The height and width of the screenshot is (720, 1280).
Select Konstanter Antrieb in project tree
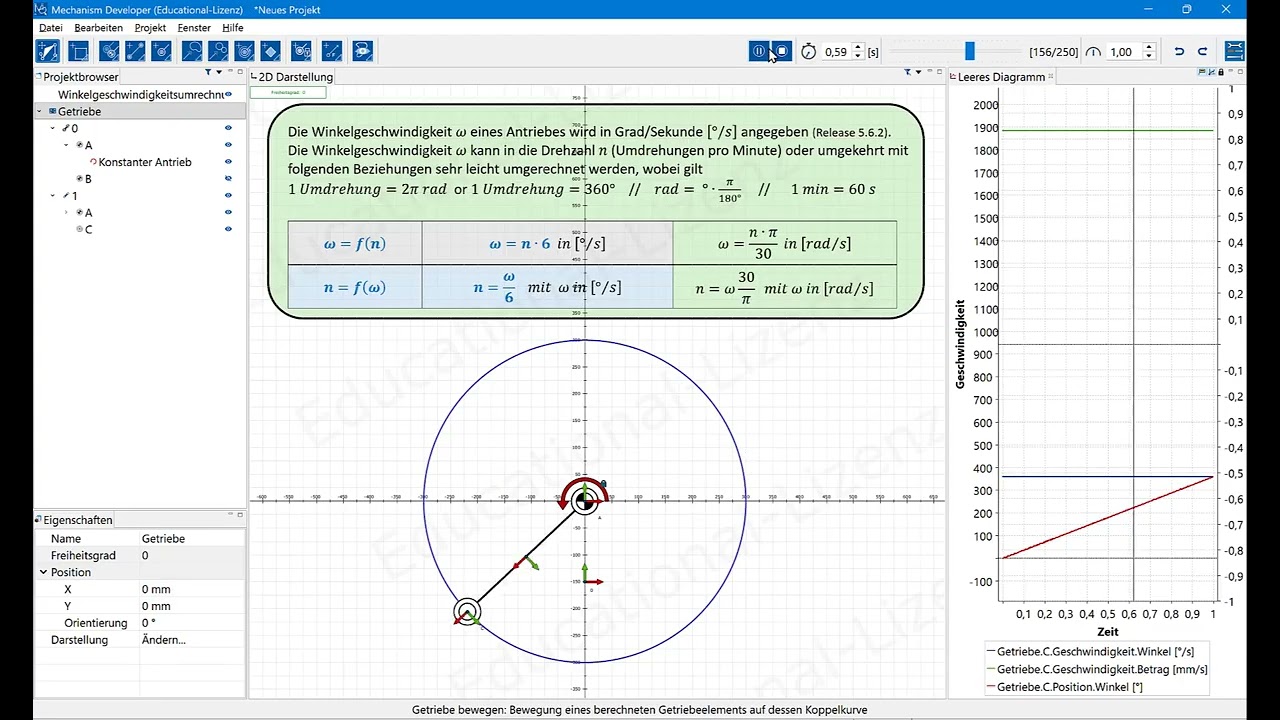click(145, 162)
